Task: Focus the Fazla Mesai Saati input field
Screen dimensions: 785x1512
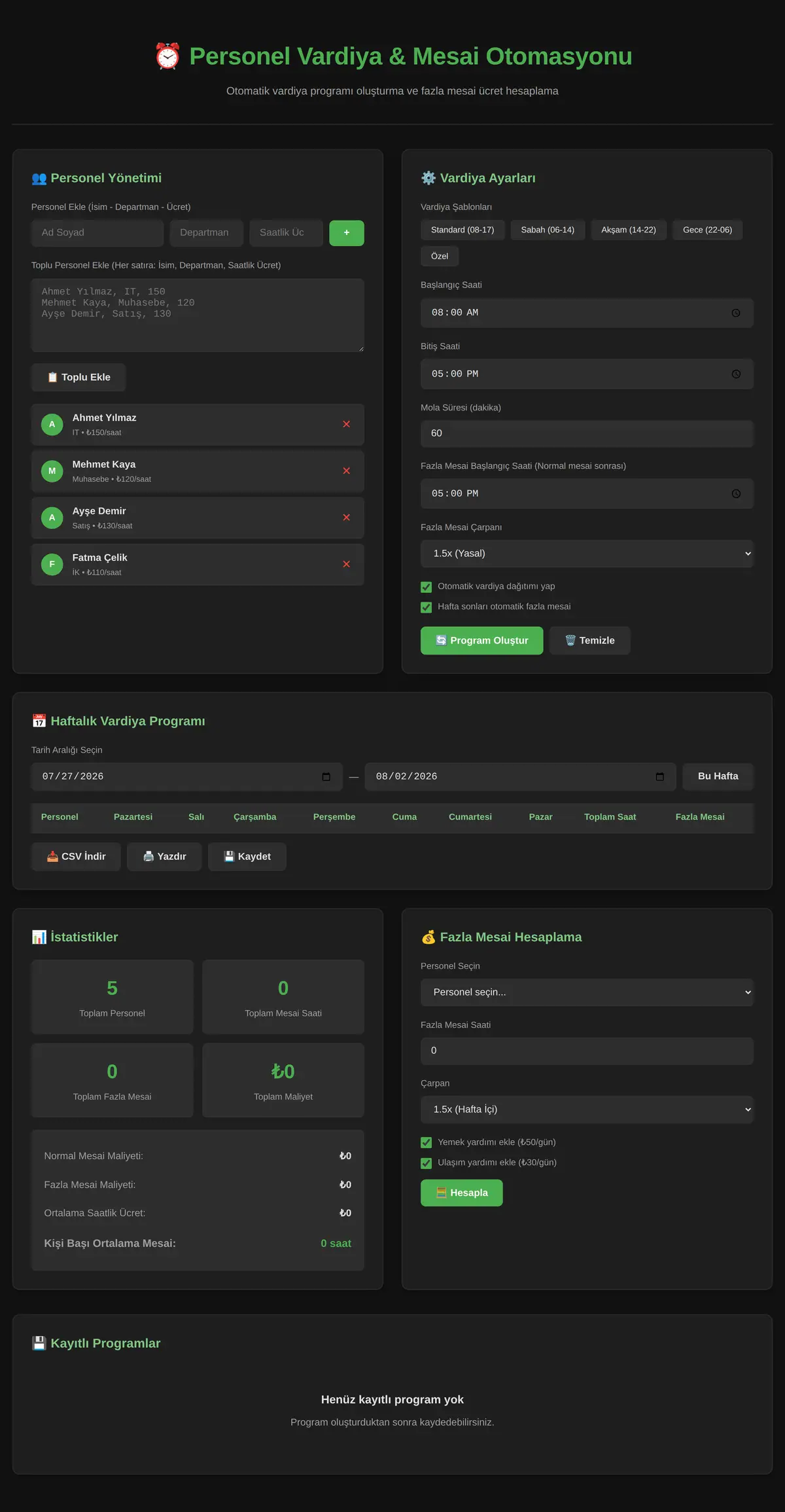Action: click(x=587, y=1051)
